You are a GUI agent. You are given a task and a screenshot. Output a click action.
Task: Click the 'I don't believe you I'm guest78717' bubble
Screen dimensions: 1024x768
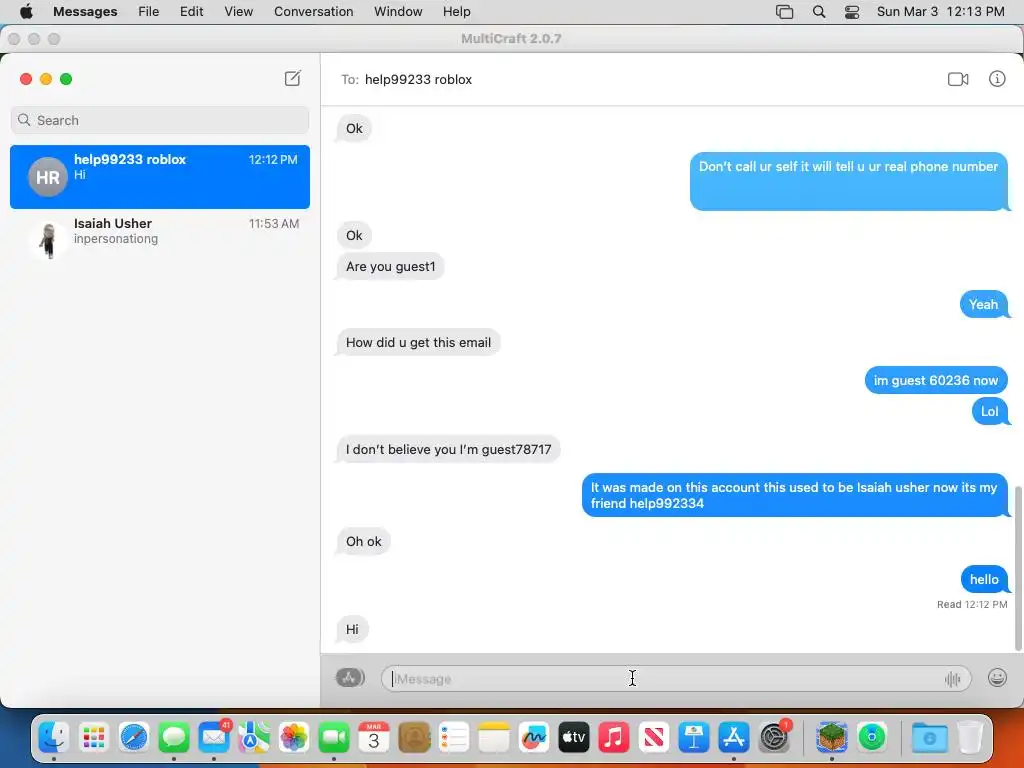pos(448,449)
